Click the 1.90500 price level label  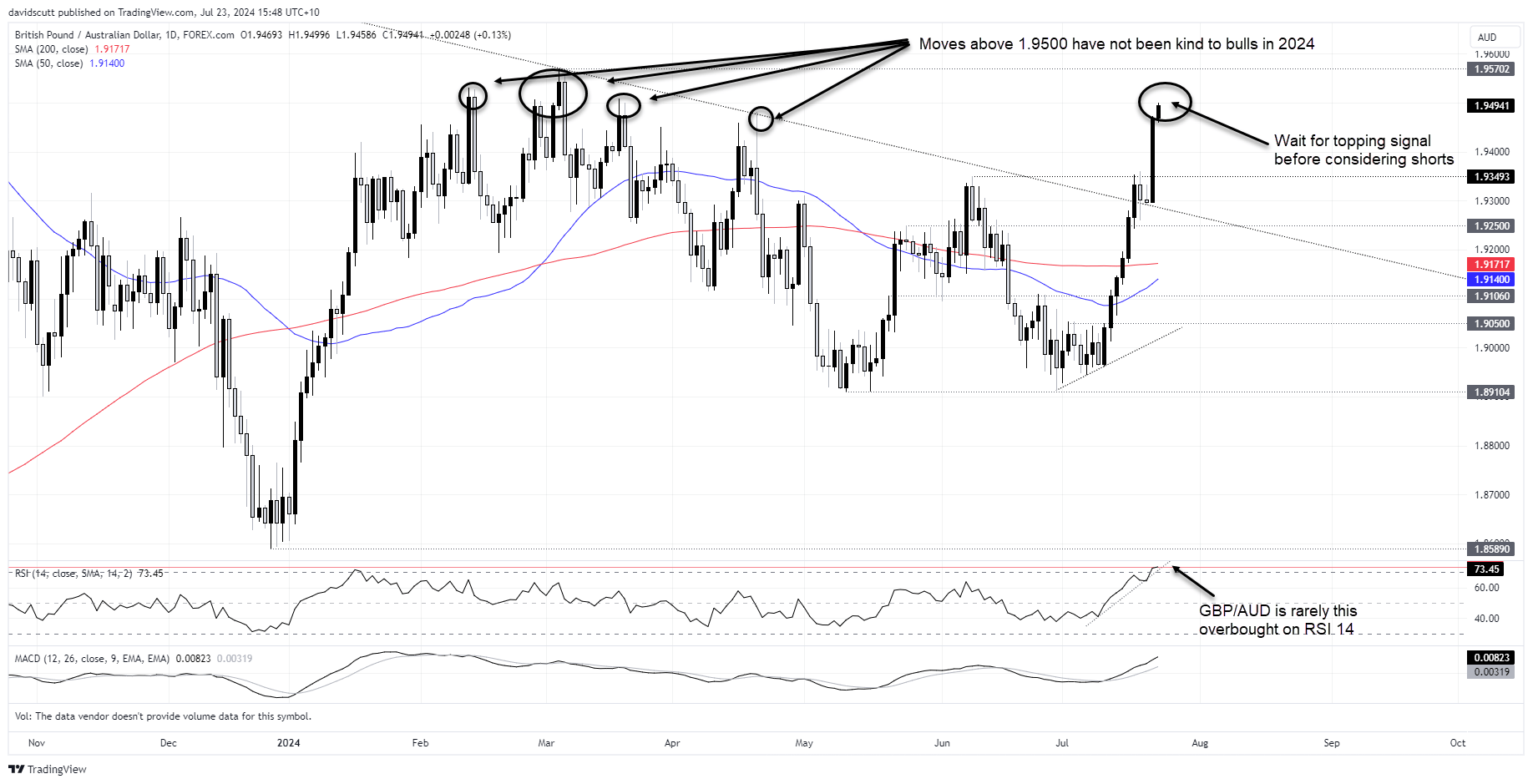pos(1491,324)
